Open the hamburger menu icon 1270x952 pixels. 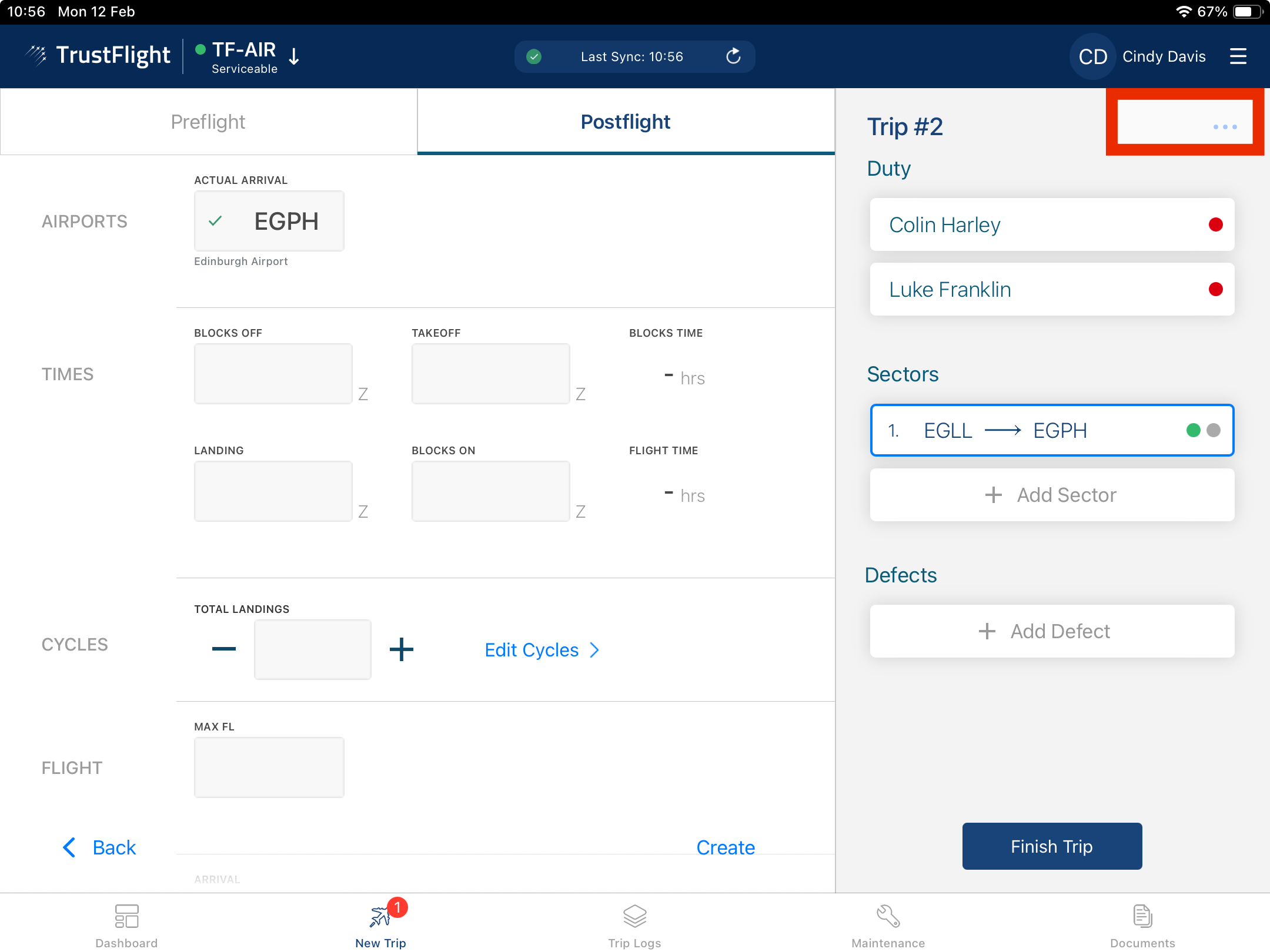click(x=1238, y=56)
